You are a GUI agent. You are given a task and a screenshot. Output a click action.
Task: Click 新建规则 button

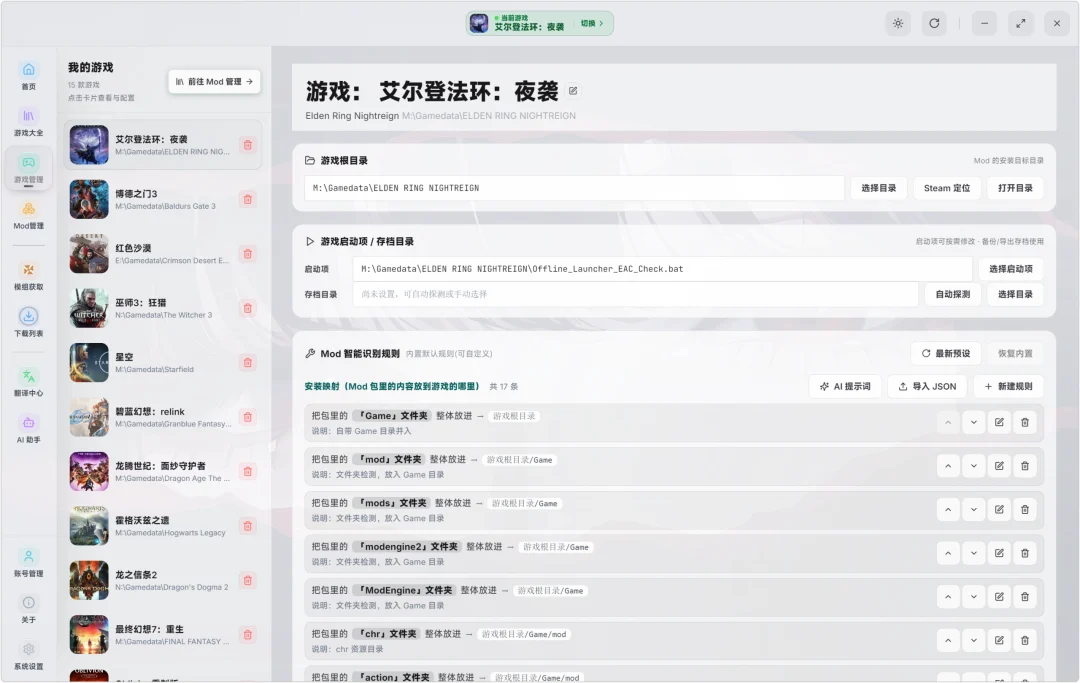tap(1008, 386)
